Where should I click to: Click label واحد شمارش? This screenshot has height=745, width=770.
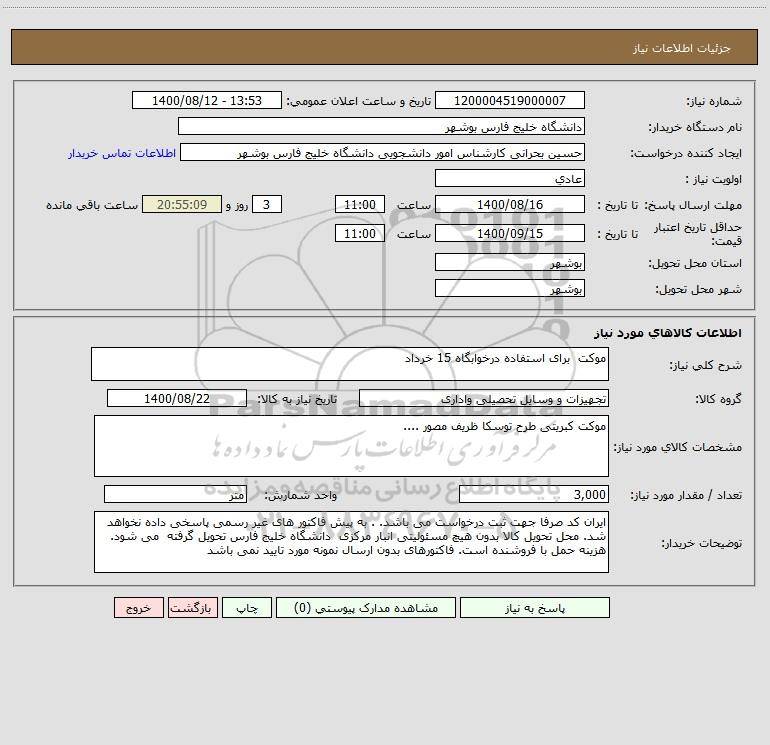[302, 496]
